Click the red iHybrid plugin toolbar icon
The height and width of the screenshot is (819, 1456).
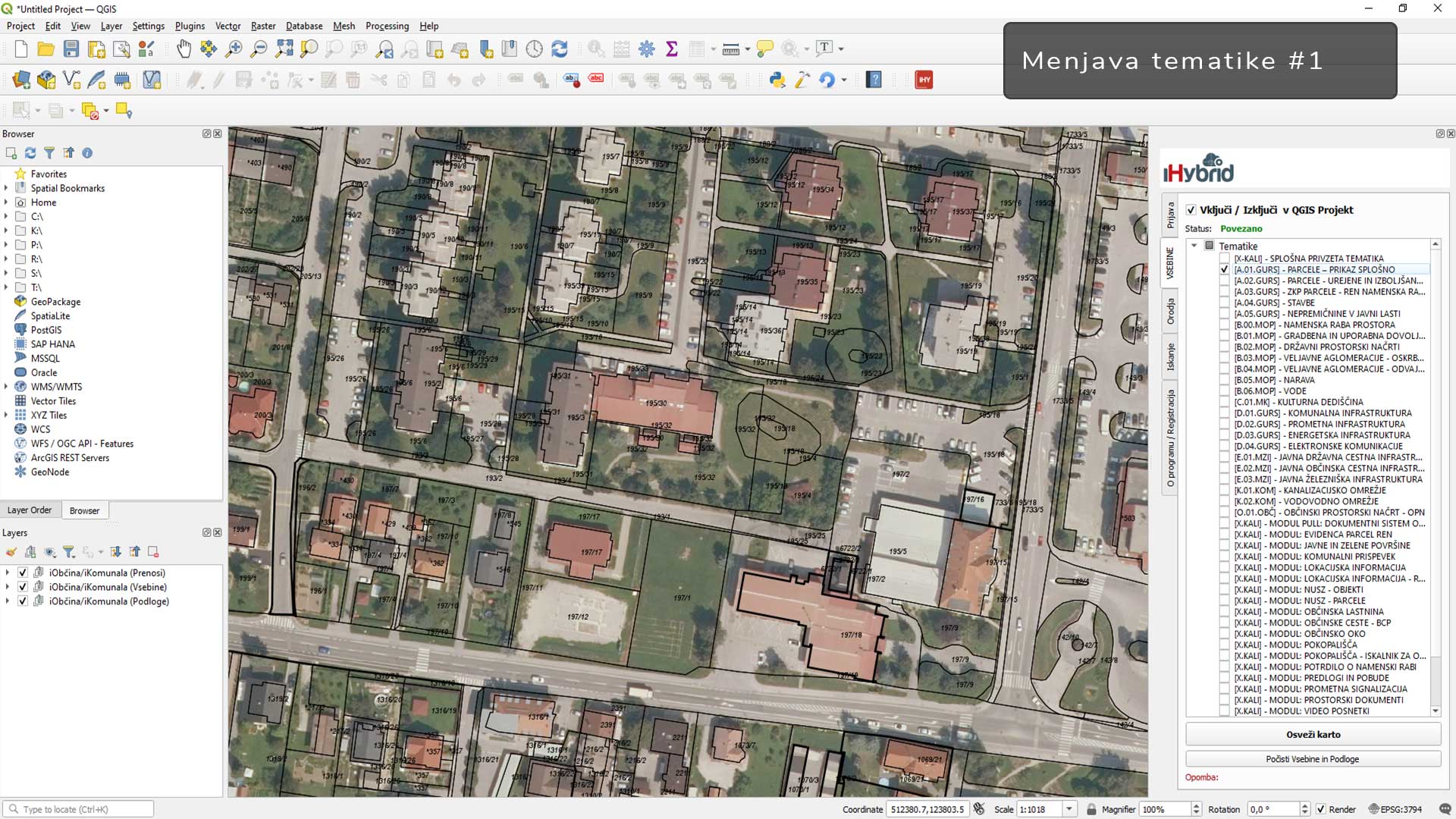[x=924, y=80]
